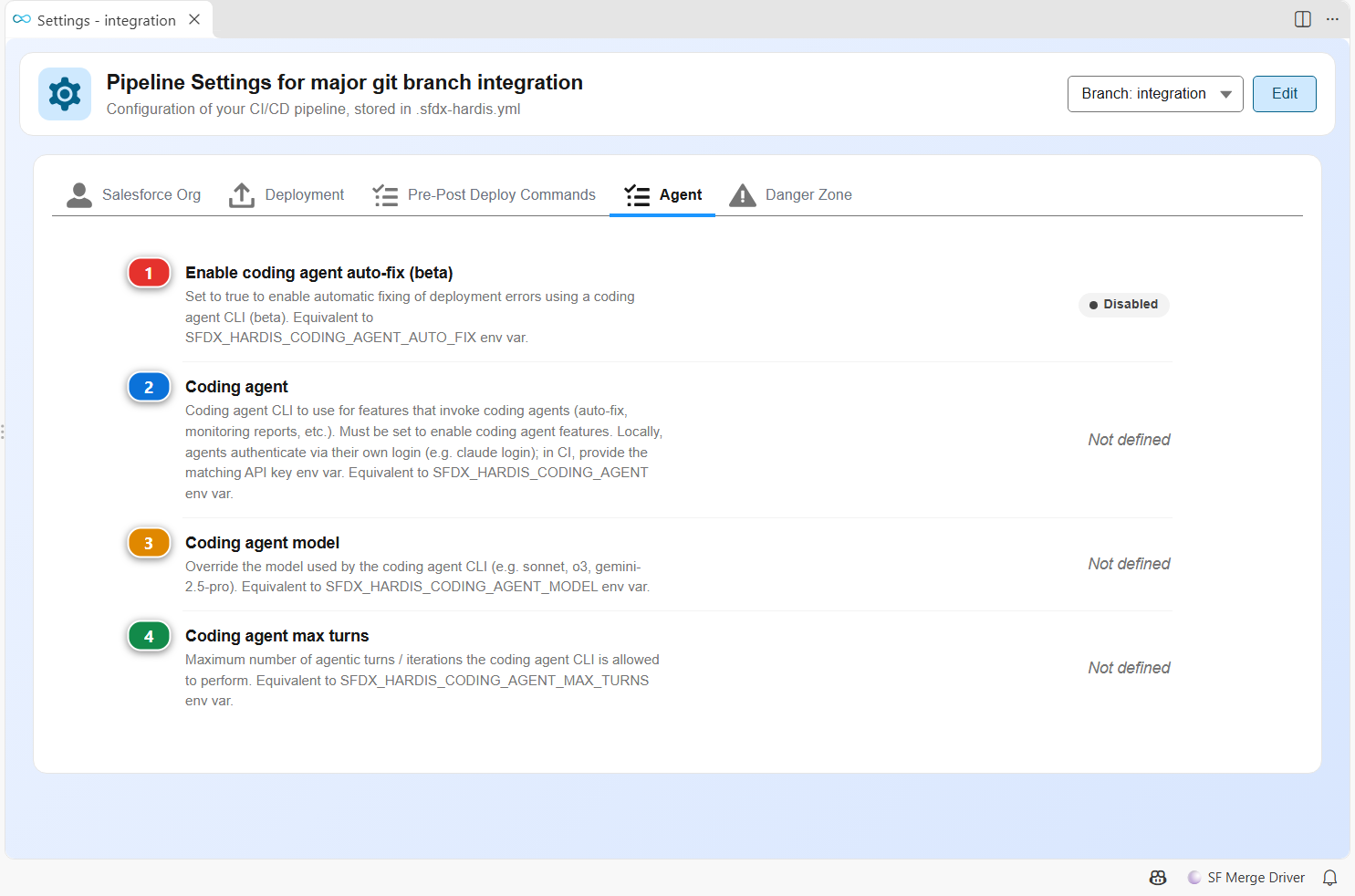Click the pipeline settings gear icon
Viewport: 1355px width, 896px height.
(65, 94)
